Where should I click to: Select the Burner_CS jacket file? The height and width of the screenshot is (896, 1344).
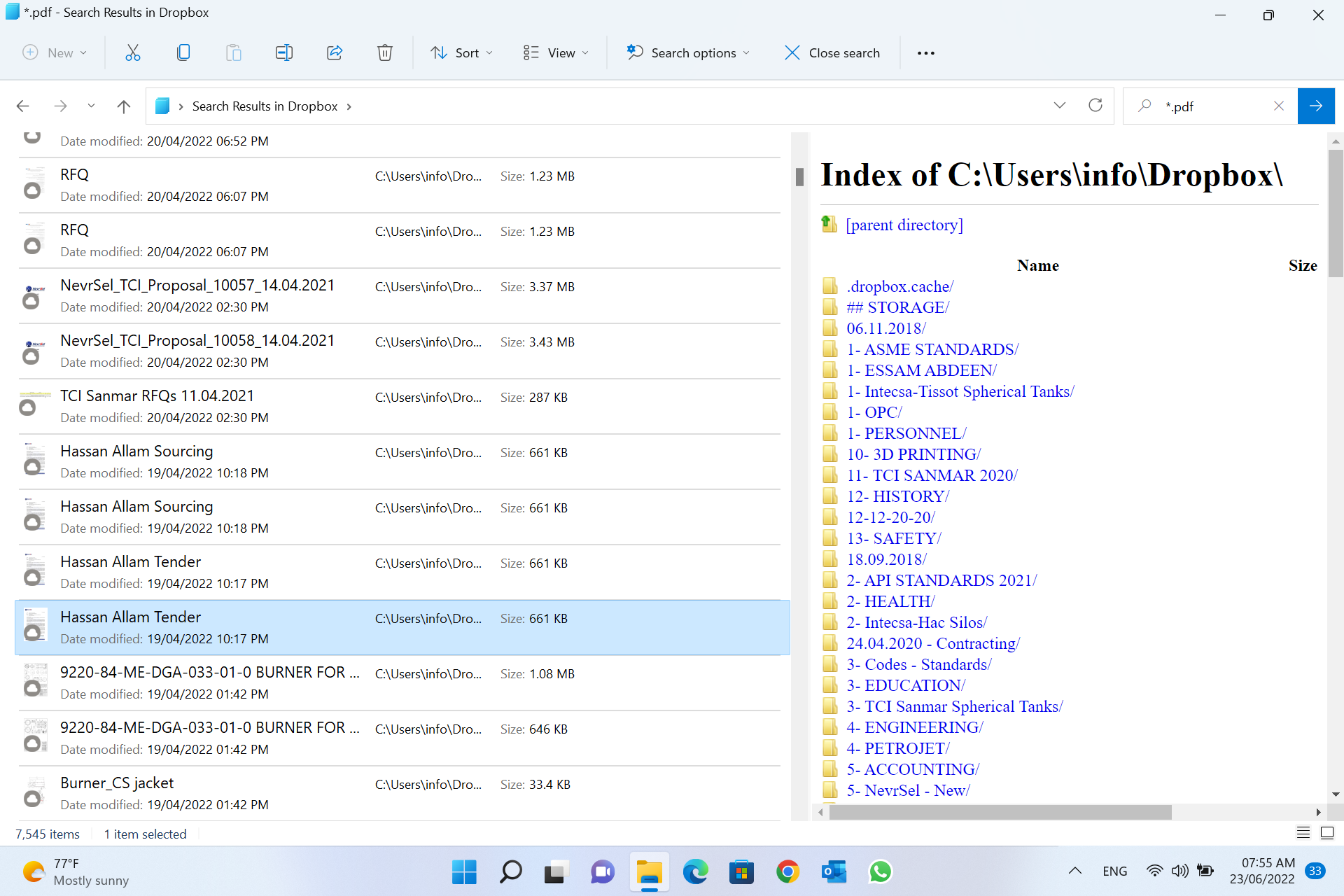pyautogui.click(x=399, y=793)
